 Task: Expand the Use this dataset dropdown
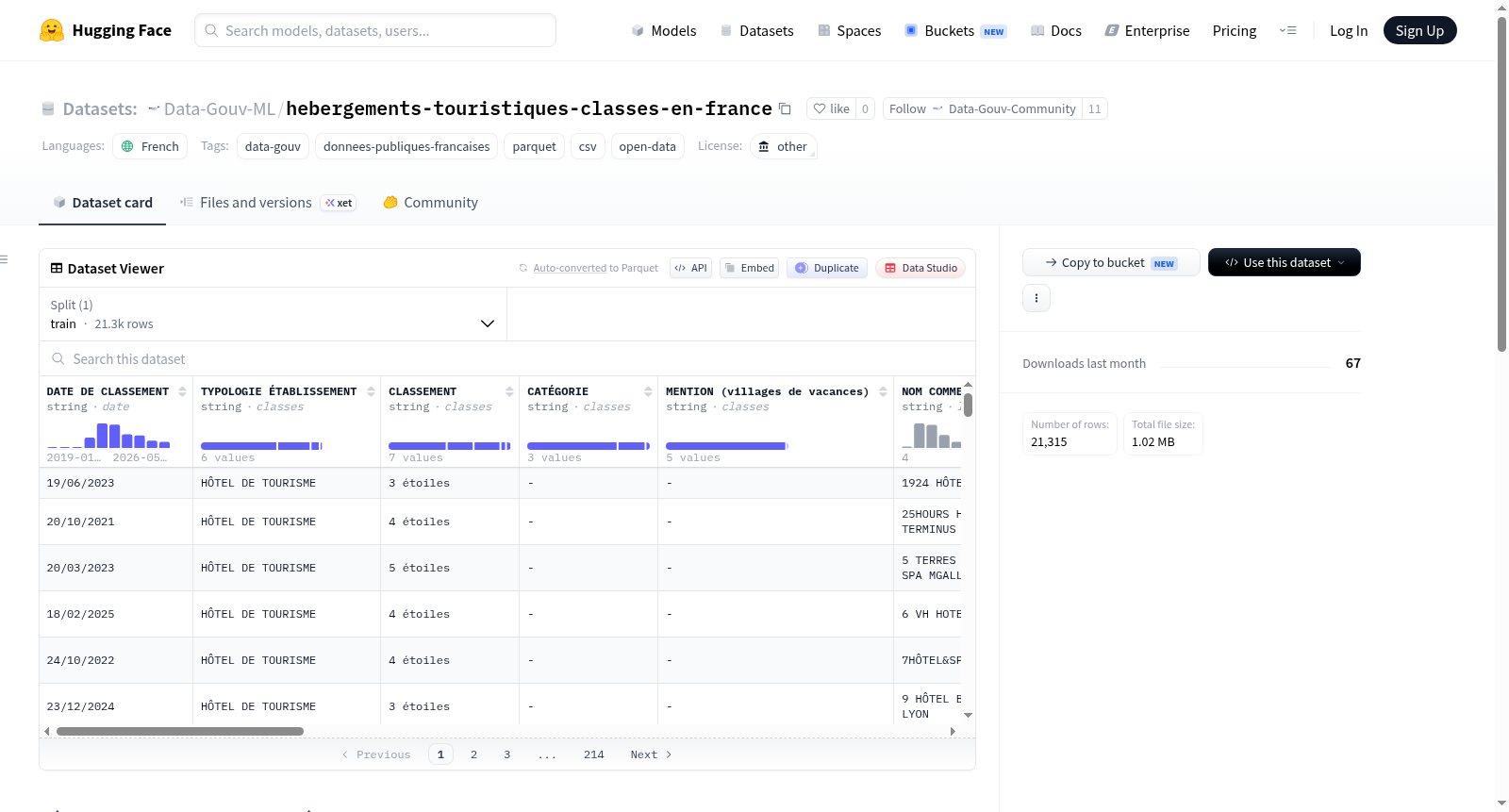tap(1284, 262)
